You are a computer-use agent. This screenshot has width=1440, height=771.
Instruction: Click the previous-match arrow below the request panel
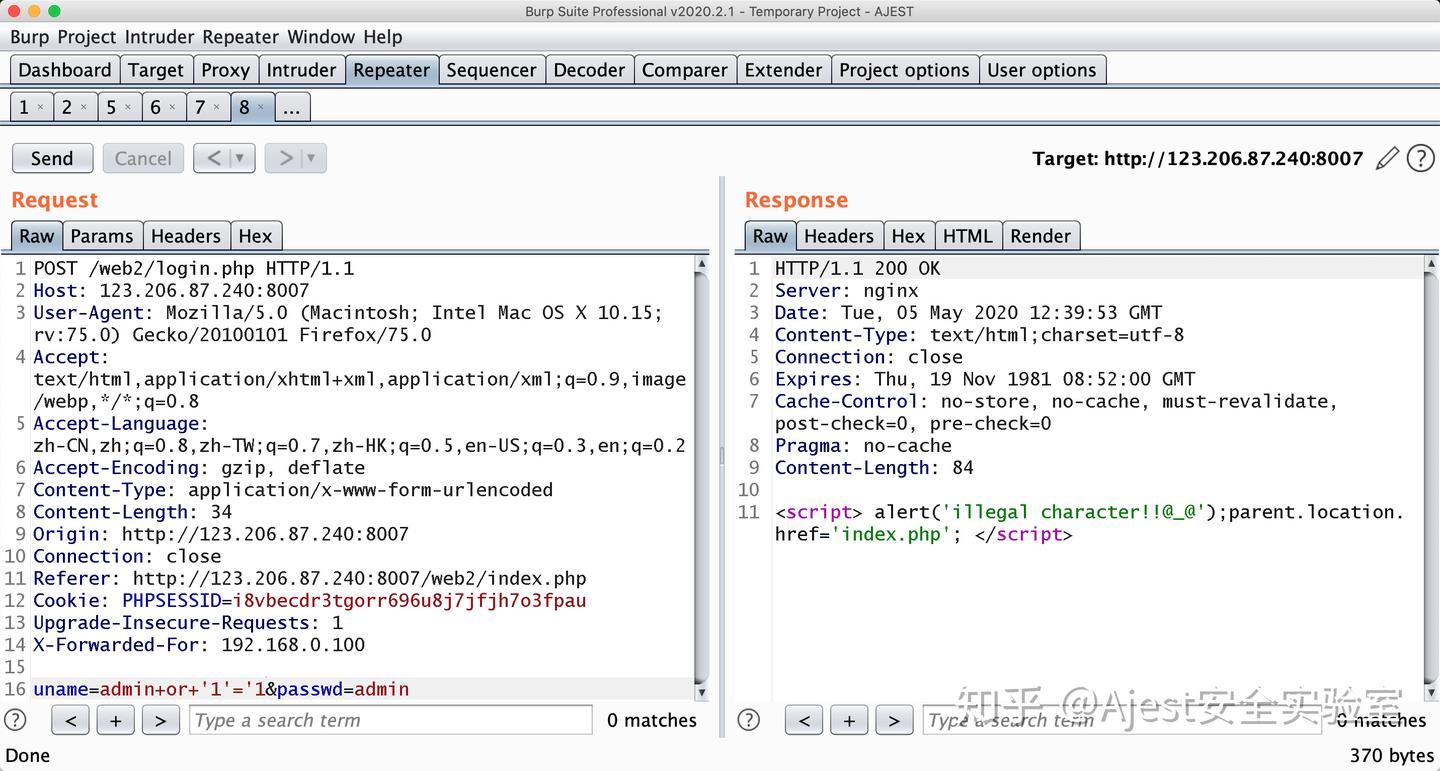pyautogui.click(x=70, y=720)
